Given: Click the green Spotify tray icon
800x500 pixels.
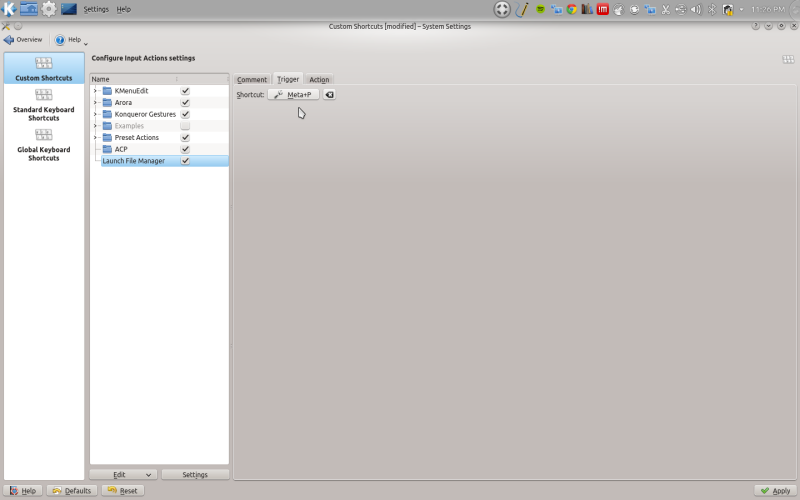Looking at the screenshot, I should tap(540, 9).
